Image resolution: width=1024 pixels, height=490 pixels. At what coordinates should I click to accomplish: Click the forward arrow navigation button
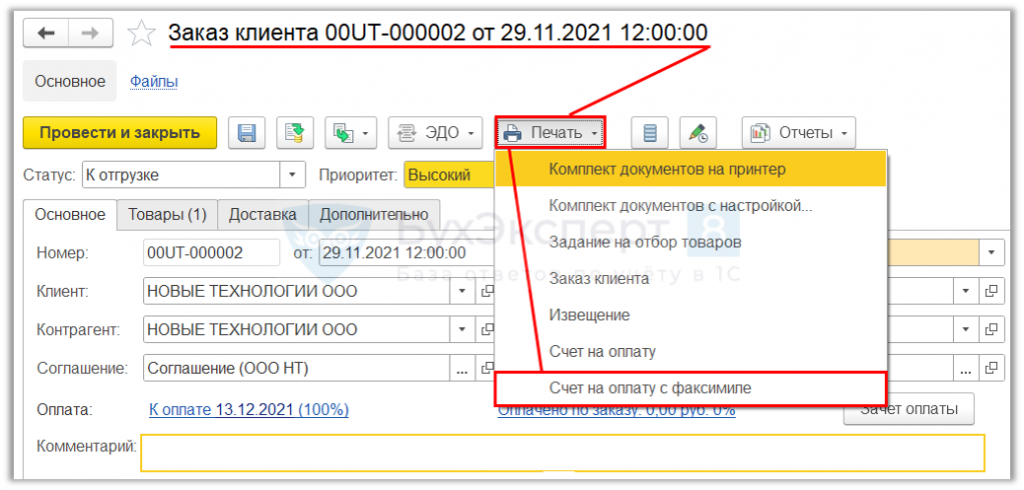[x=90, y=33]
